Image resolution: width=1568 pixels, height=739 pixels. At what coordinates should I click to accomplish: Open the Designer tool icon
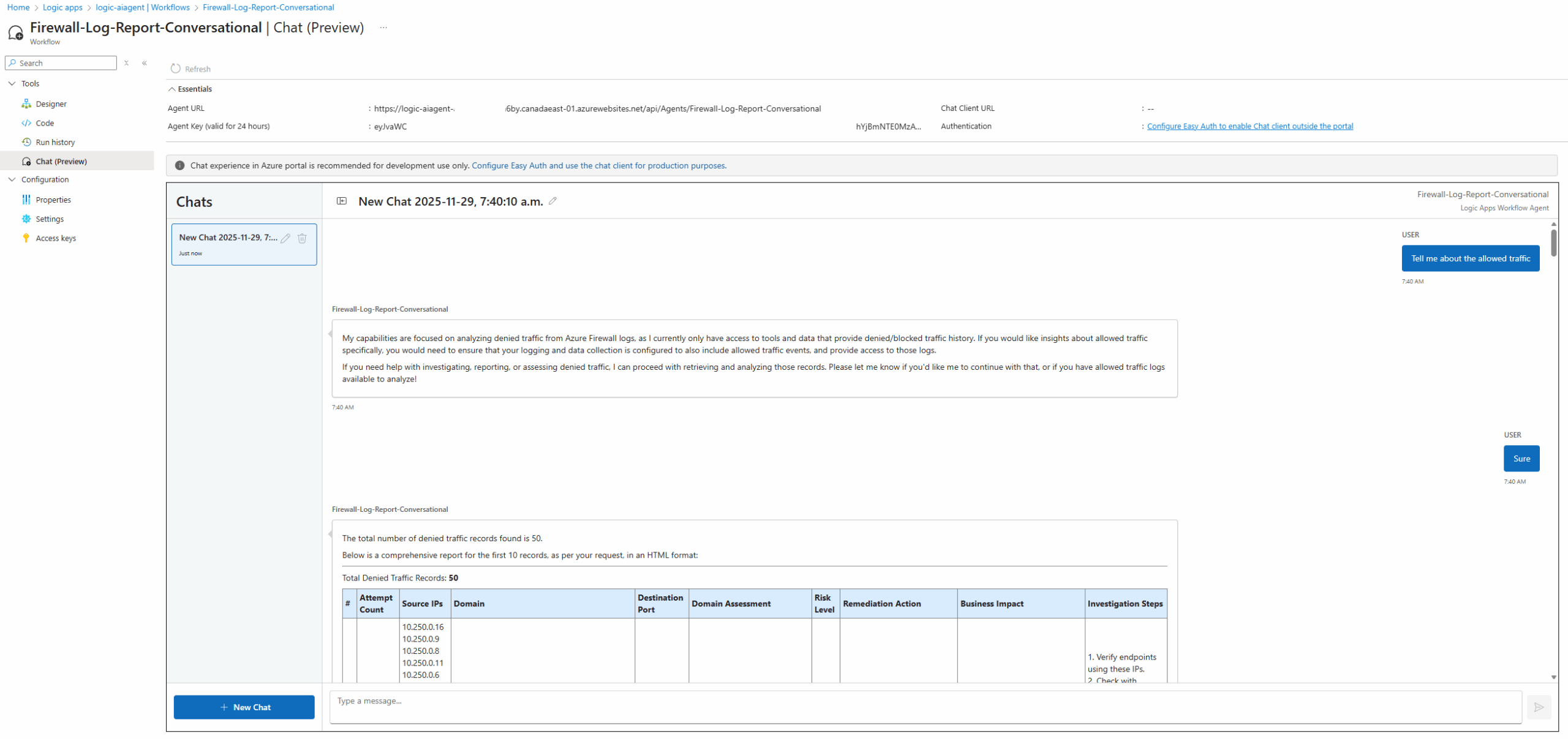click(26, 104)
